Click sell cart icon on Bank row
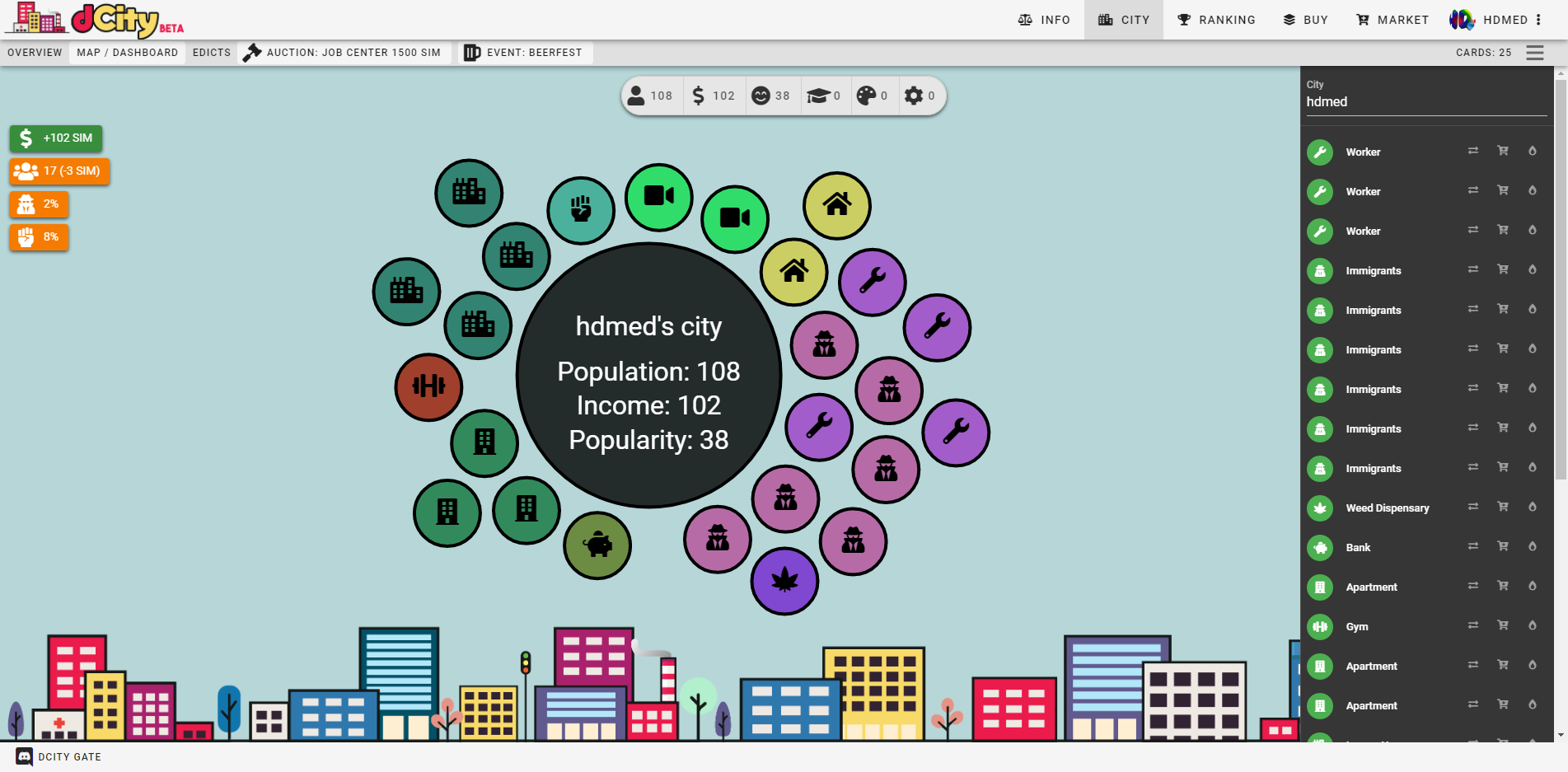 point(1503,546)
